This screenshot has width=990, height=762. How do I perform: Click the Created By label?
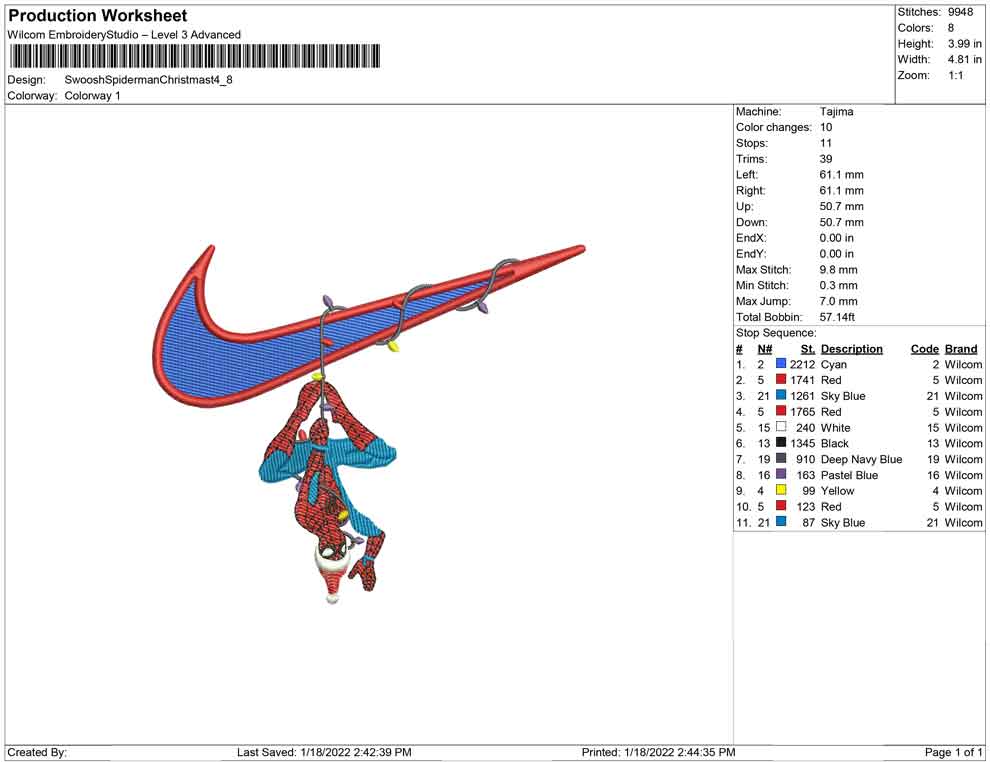click(37, 752)
